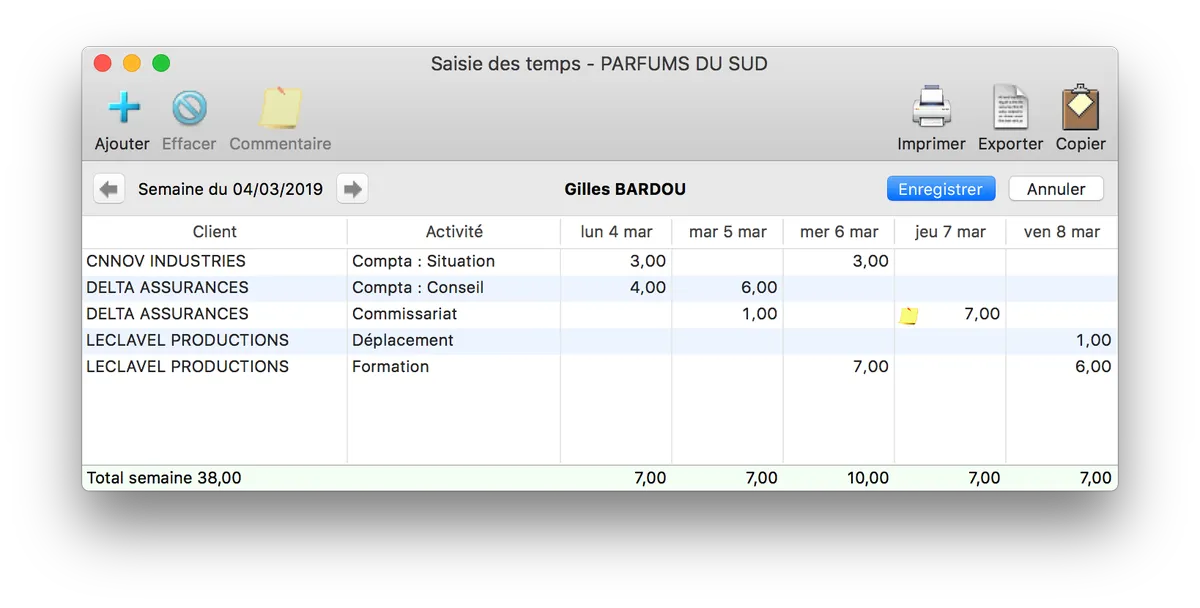Viewport: 1200px width, 608px height.
Task: Click the Client column header
Action: click(214, 232)
